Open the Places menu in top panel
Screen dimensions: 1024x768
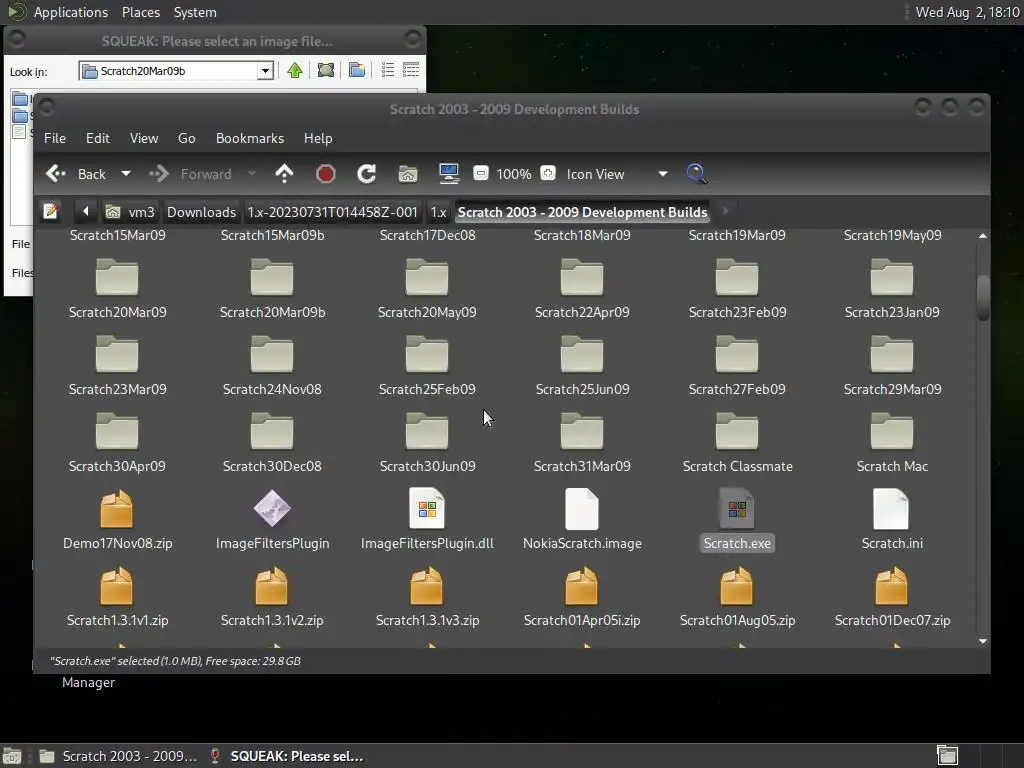coord(140,12)
